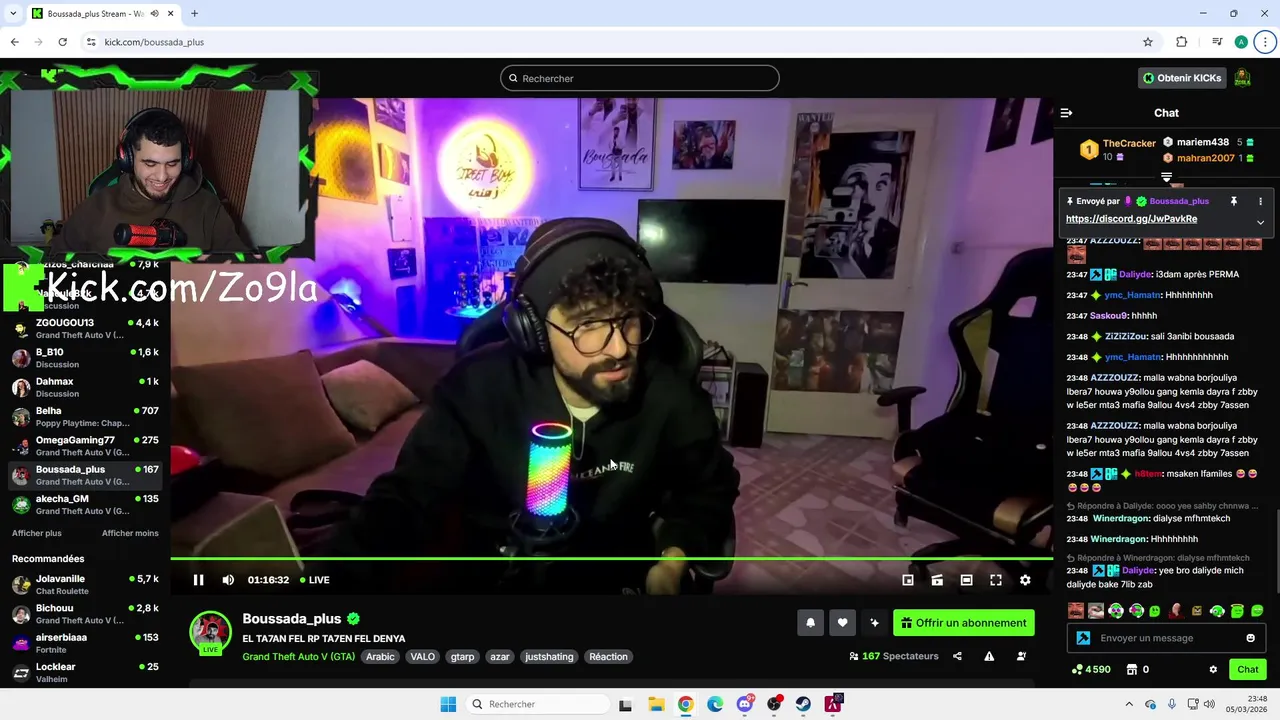Select the azar tag
Viewport: 1280px width, 720px height.
coord(500,657)
